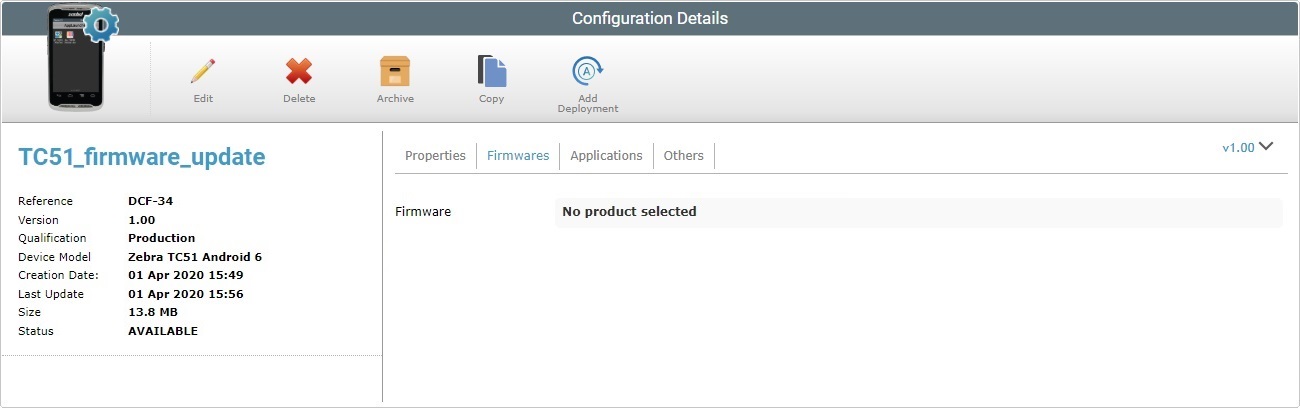Click the Add Deployment icon
Image resolution: width=1300 pixels, height=408 pixels.
pyautogui.click(x=588, y=71)
